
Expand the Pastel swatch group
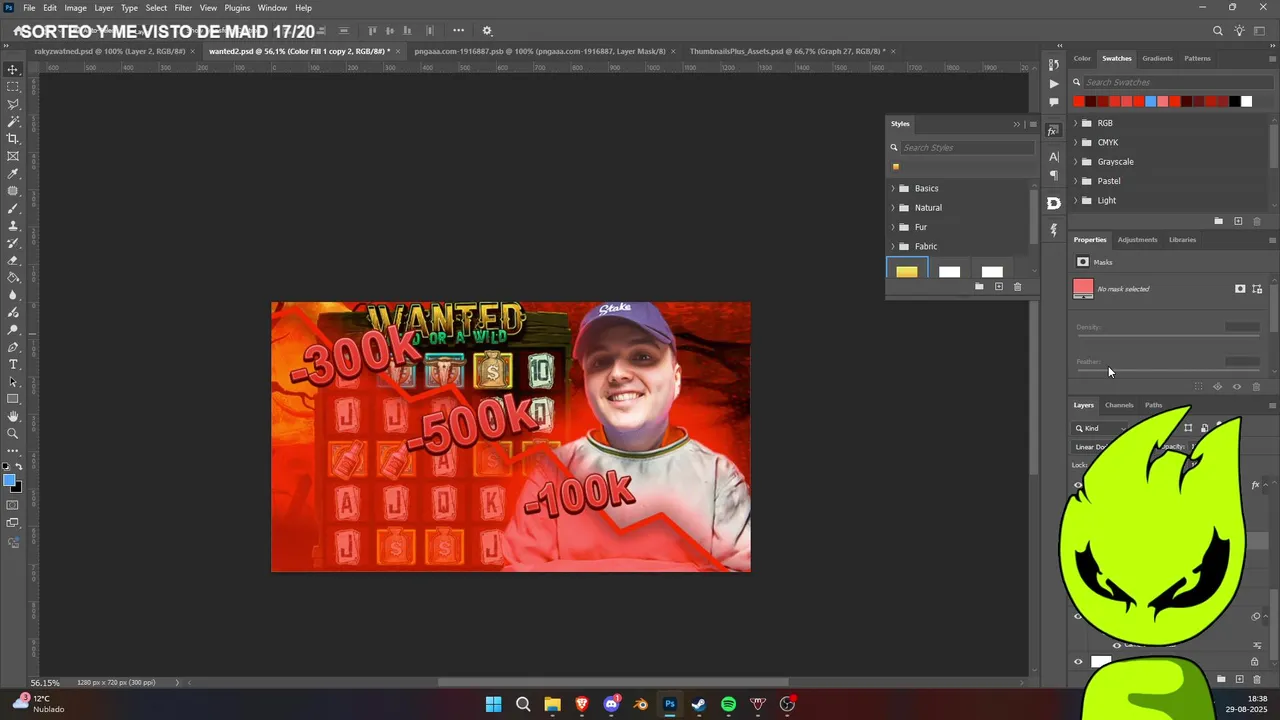[x=1076, y=181]
